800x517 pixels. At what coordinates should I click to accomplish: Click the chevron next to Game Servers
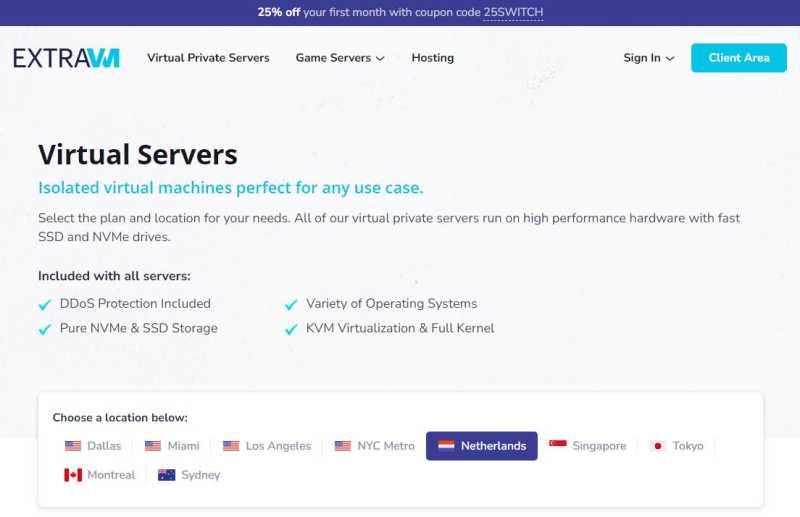(380, 59)
